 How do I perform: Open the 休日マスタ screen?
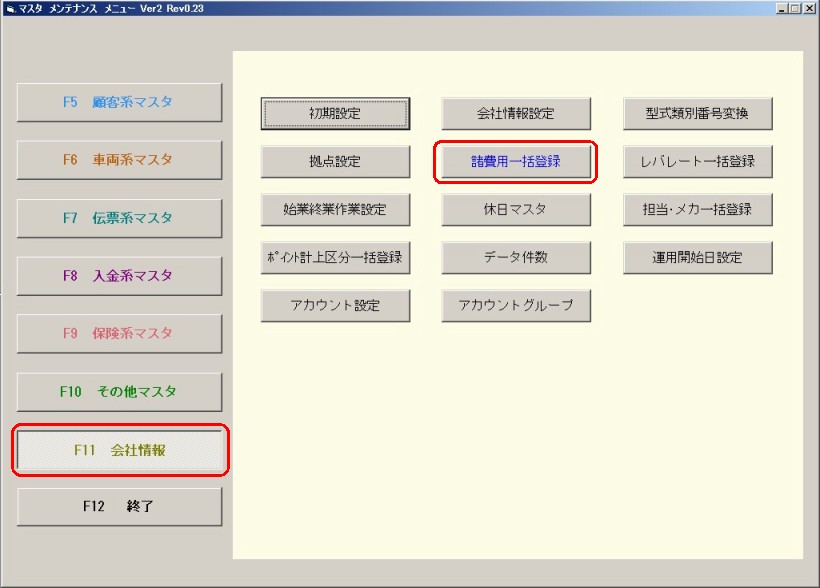point(516,210)
